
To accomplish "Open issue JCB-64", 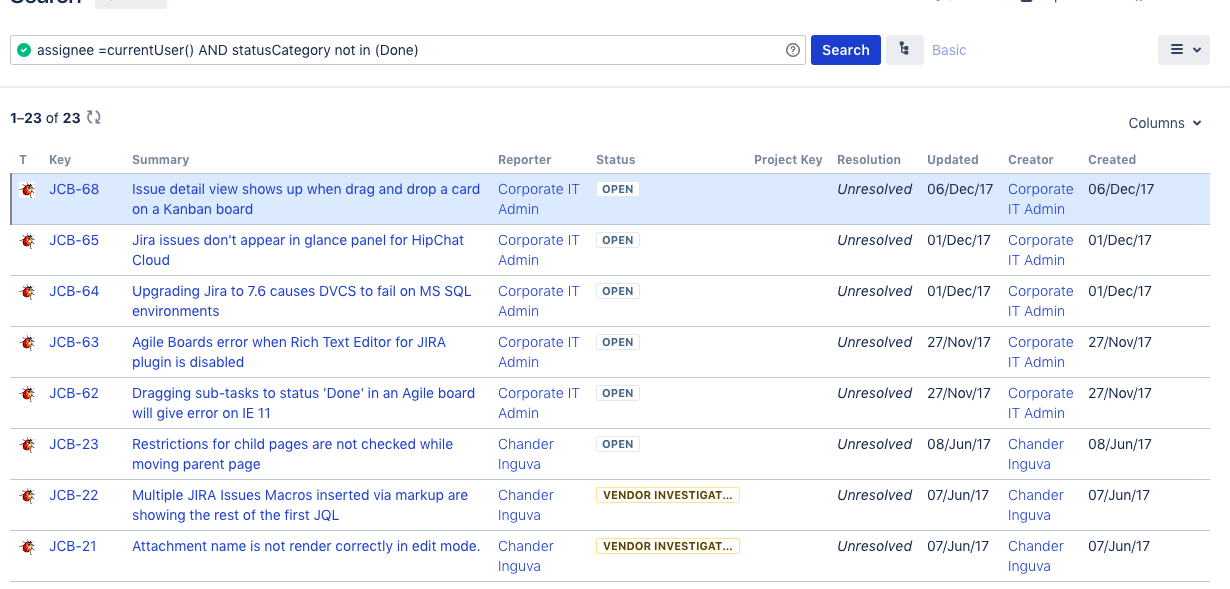I will [73, 290].
